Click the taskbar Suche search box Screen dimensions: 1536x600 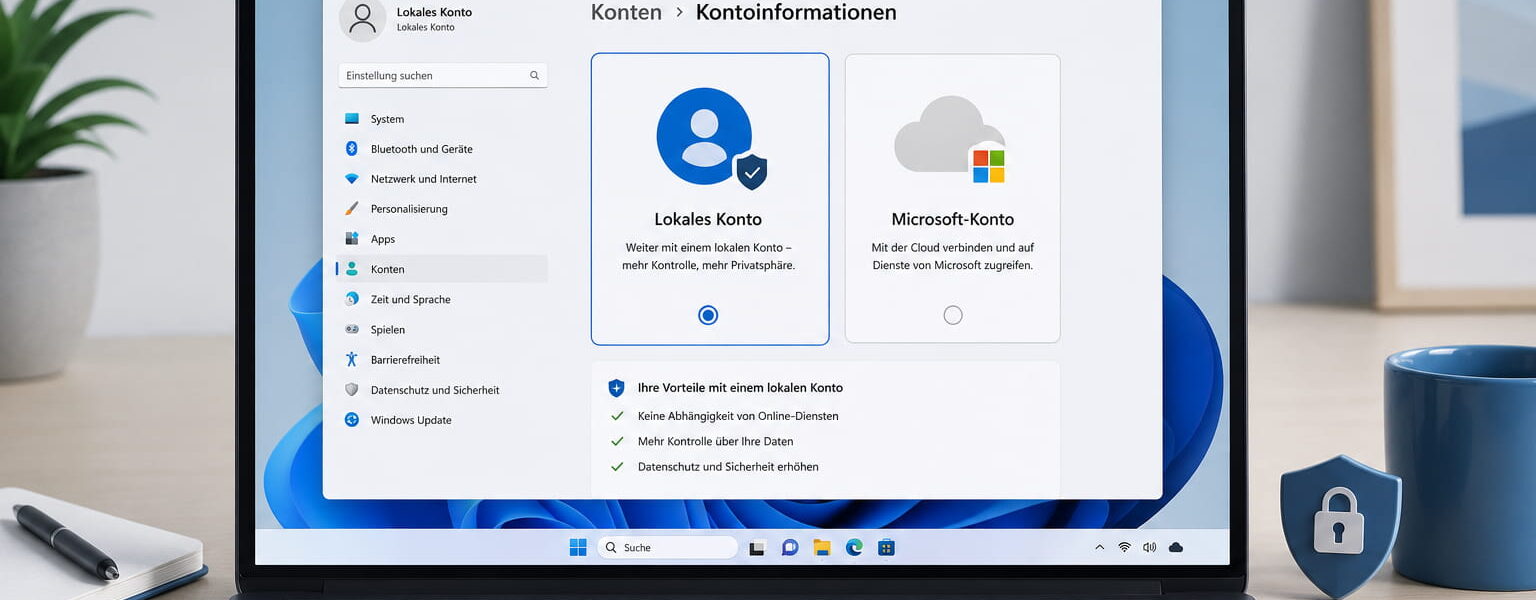click(x=668, y=547)
